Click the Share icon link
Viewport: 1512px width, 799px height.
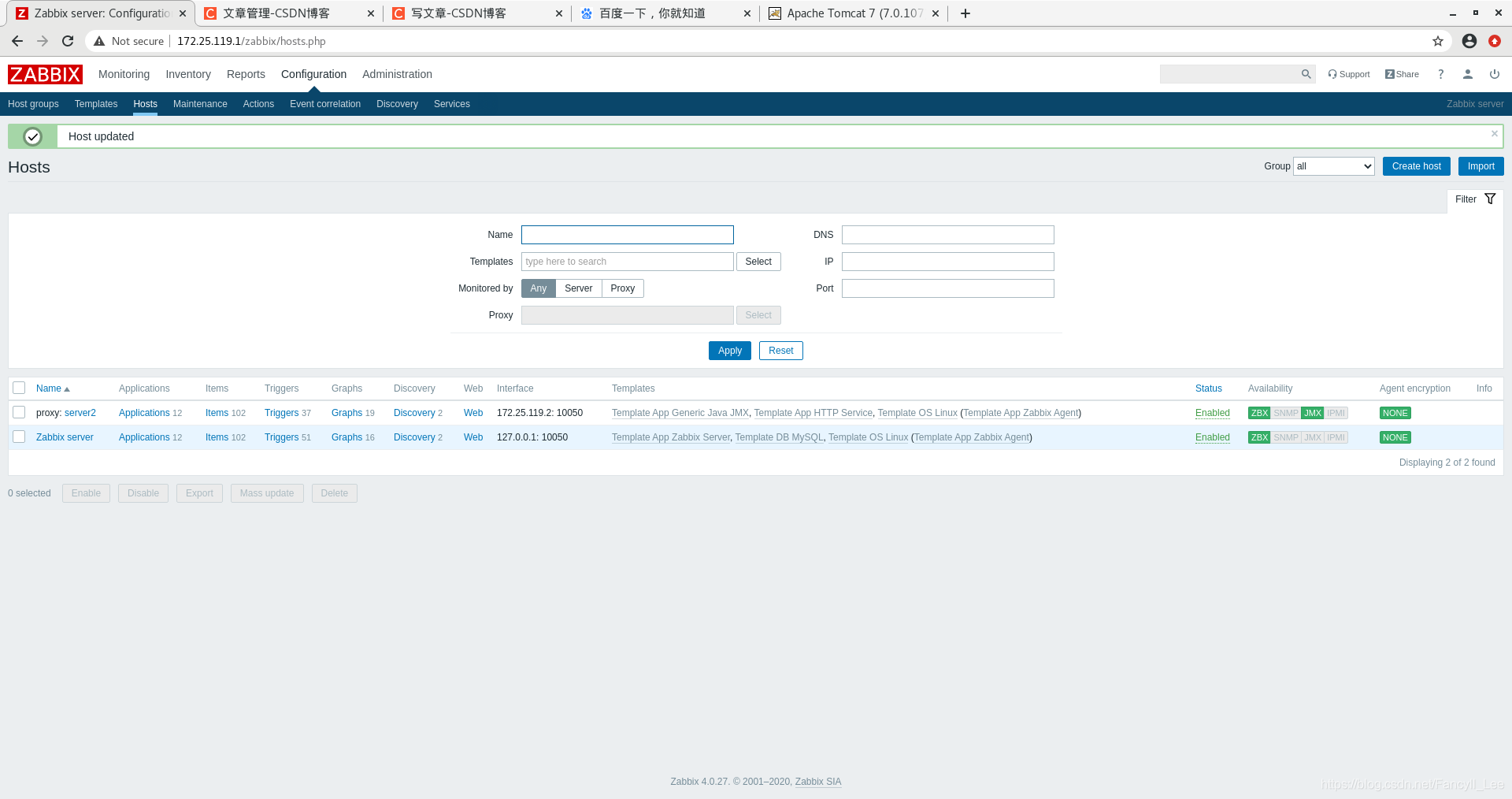coord(1402,74)
